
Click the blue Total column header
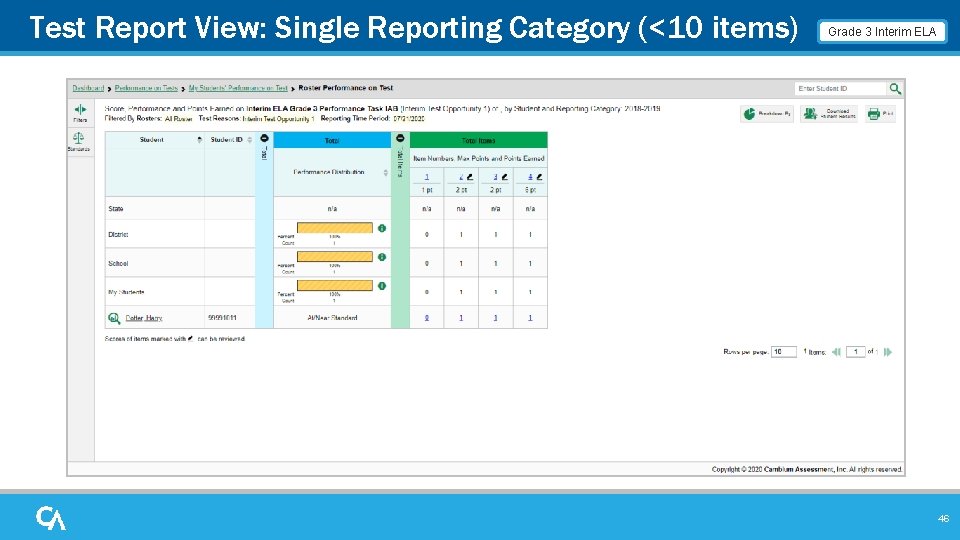[332, 140]
